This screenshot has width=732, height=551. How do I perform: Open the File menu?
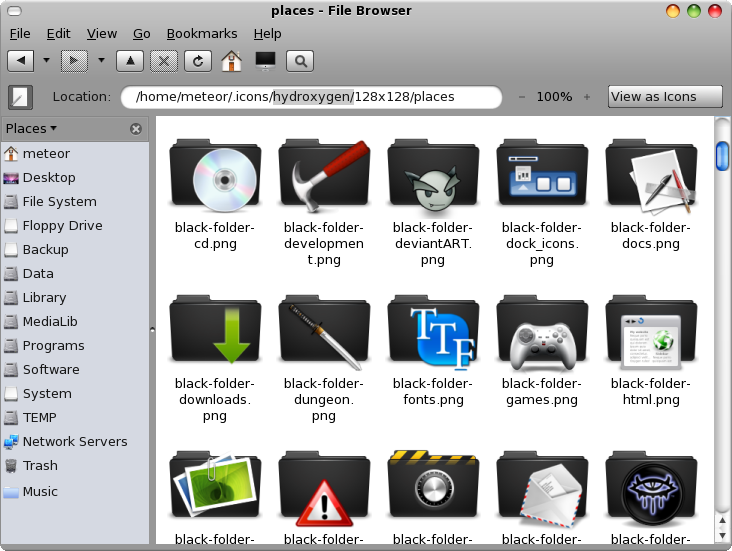click(x=20, y=34)
